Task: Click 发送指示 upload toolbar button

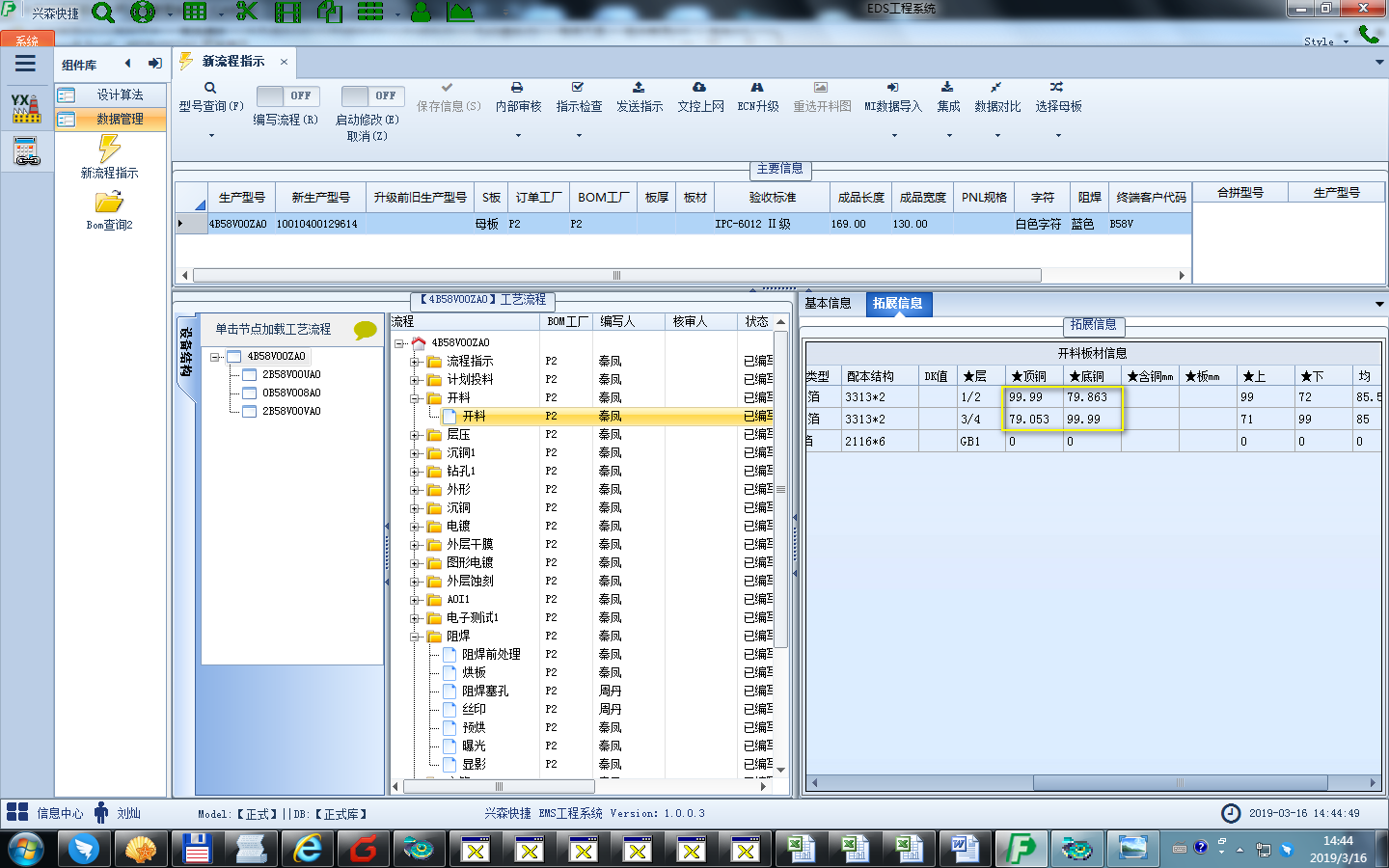Action: click(x=640, y=97)
